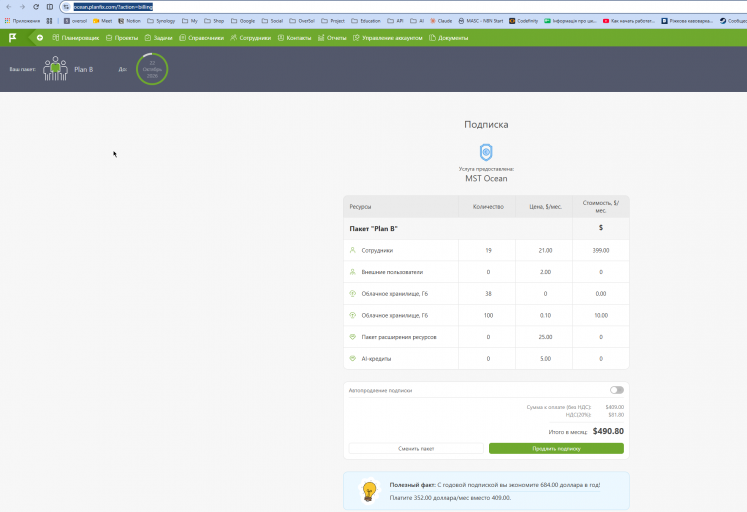The height and width of the screenshot is (512, 747).
Task: Click the browser forward arrow
Action: [x=22, y=7]
